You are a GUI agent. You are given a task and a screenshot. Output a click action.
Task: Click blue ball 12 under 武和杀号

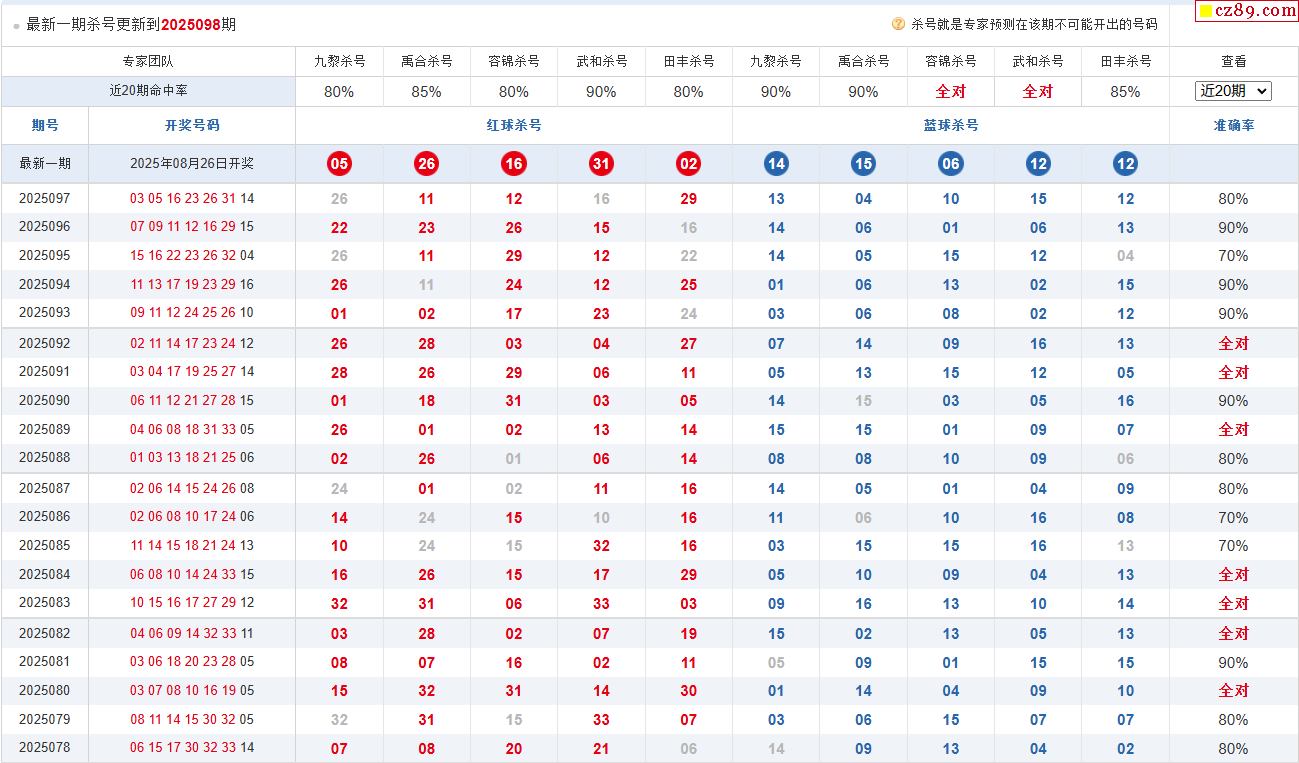tap(1038, 164)
